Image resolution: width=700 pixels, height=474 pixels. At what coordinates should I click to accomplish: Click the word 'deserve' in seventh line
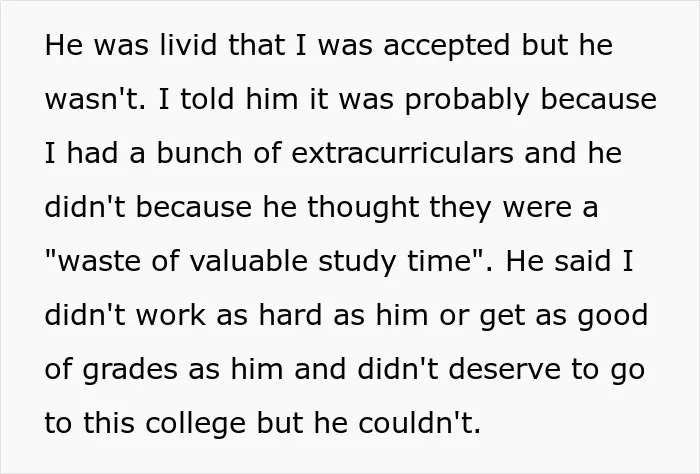[x=504, y=369]
